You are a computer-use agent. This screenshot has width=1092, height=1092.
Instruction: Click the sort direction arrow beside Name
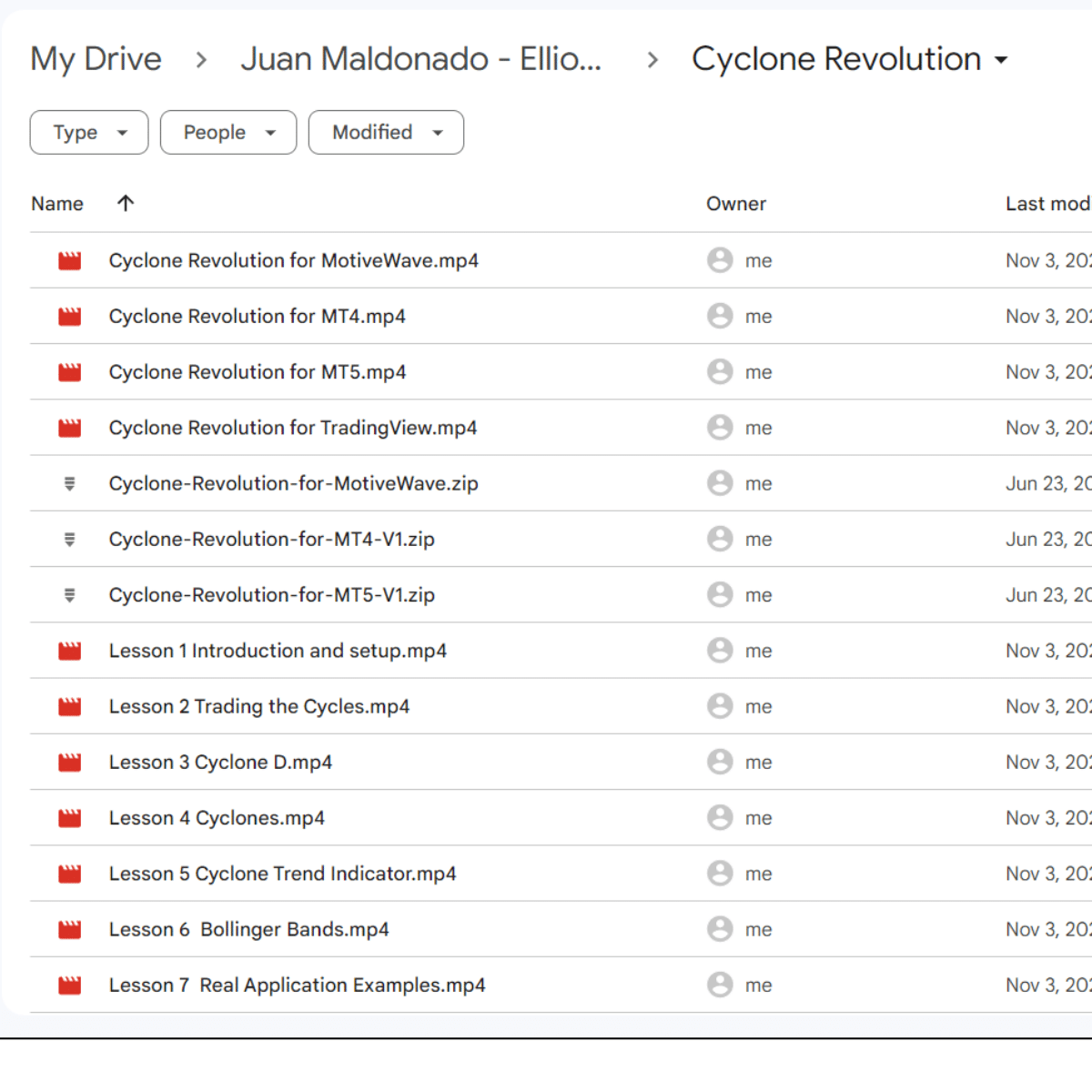point(126,204)
